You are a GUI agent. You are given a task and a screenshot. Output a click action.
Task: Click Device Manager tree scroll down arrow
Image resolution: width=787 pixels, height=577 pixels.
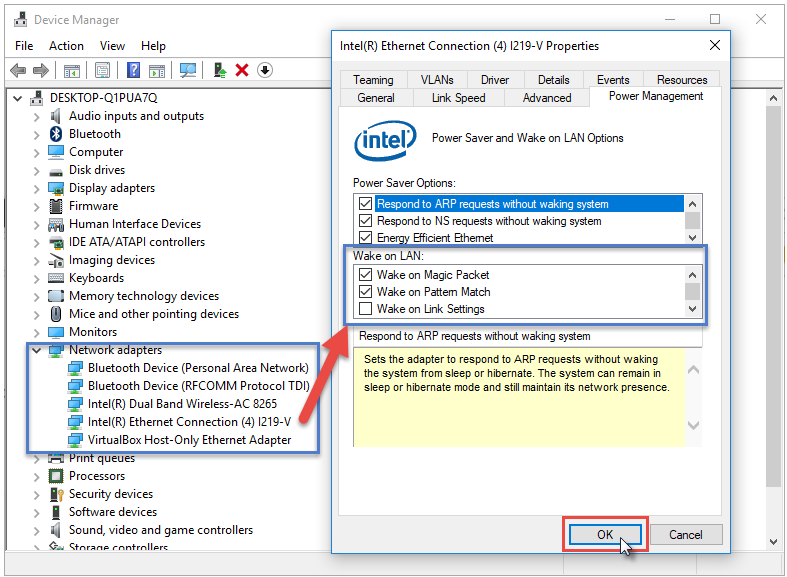[773, 541]
